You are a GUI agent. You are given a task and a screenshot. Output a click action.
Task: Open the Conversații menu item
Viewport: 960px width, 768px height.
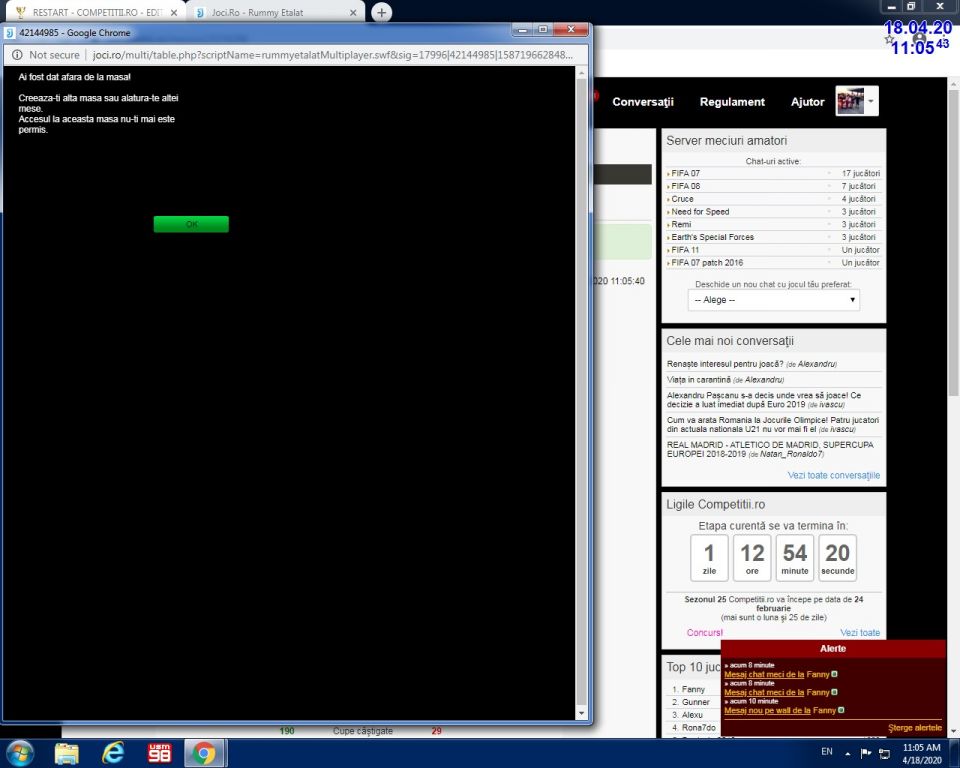643,102
